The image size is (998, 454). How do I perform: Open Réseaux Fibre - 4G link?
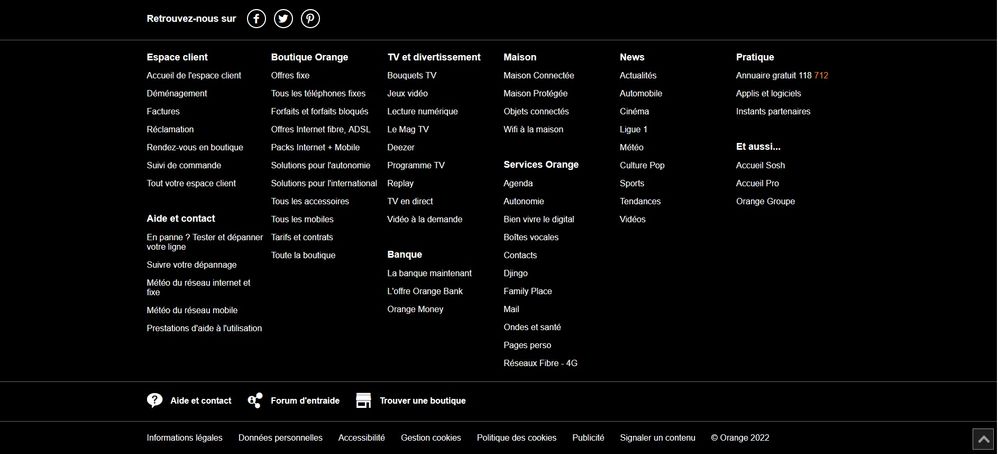[540, 363]
